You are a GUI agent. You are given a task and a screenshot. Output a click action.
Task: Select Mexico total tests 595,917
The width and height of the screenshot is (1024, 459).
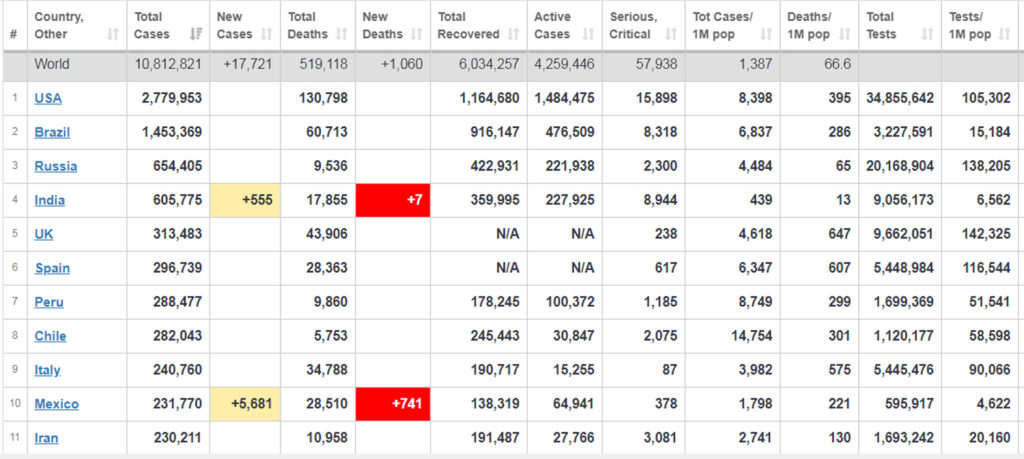[908, 404]
